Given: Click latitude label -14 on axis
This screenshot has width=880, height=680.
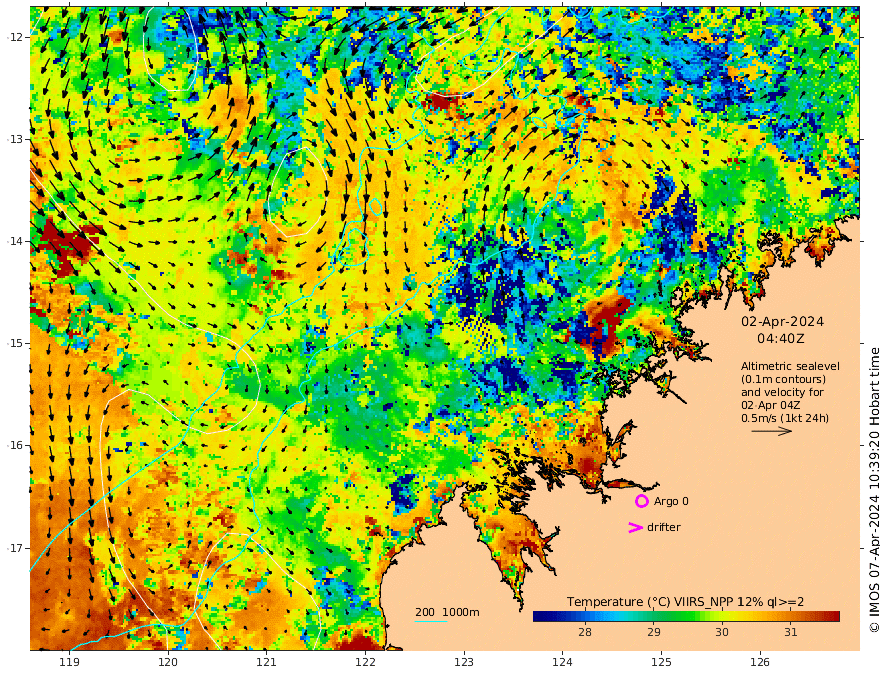Looking at the screenshot, I should (x=14, y=241).
